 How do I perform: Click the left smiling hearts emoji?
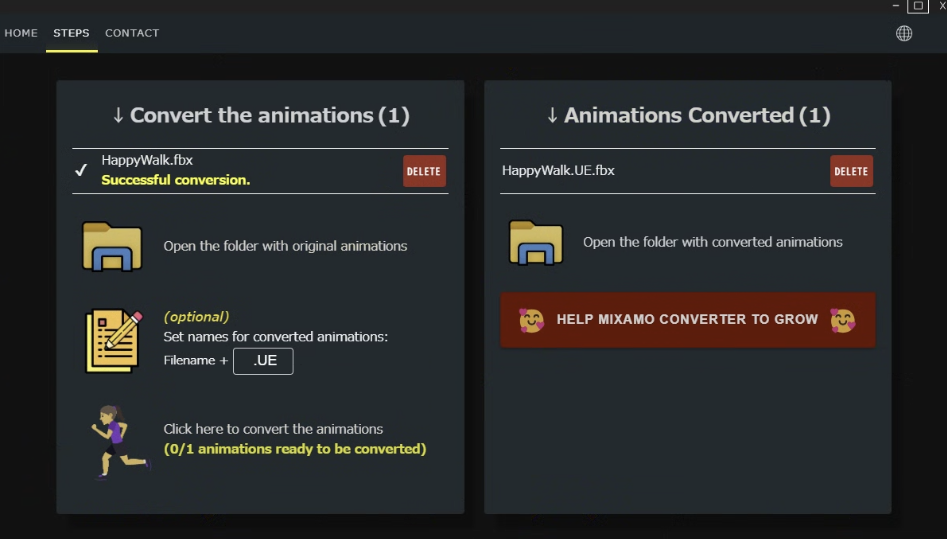531,320
